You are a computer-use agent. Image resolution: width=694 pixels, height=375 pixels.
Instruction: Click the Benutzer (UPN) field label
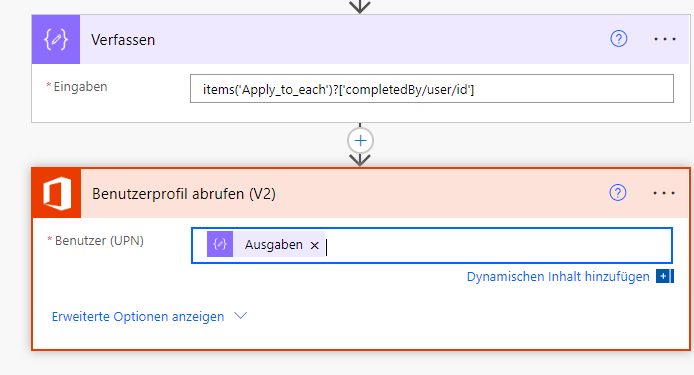[99, 241]
